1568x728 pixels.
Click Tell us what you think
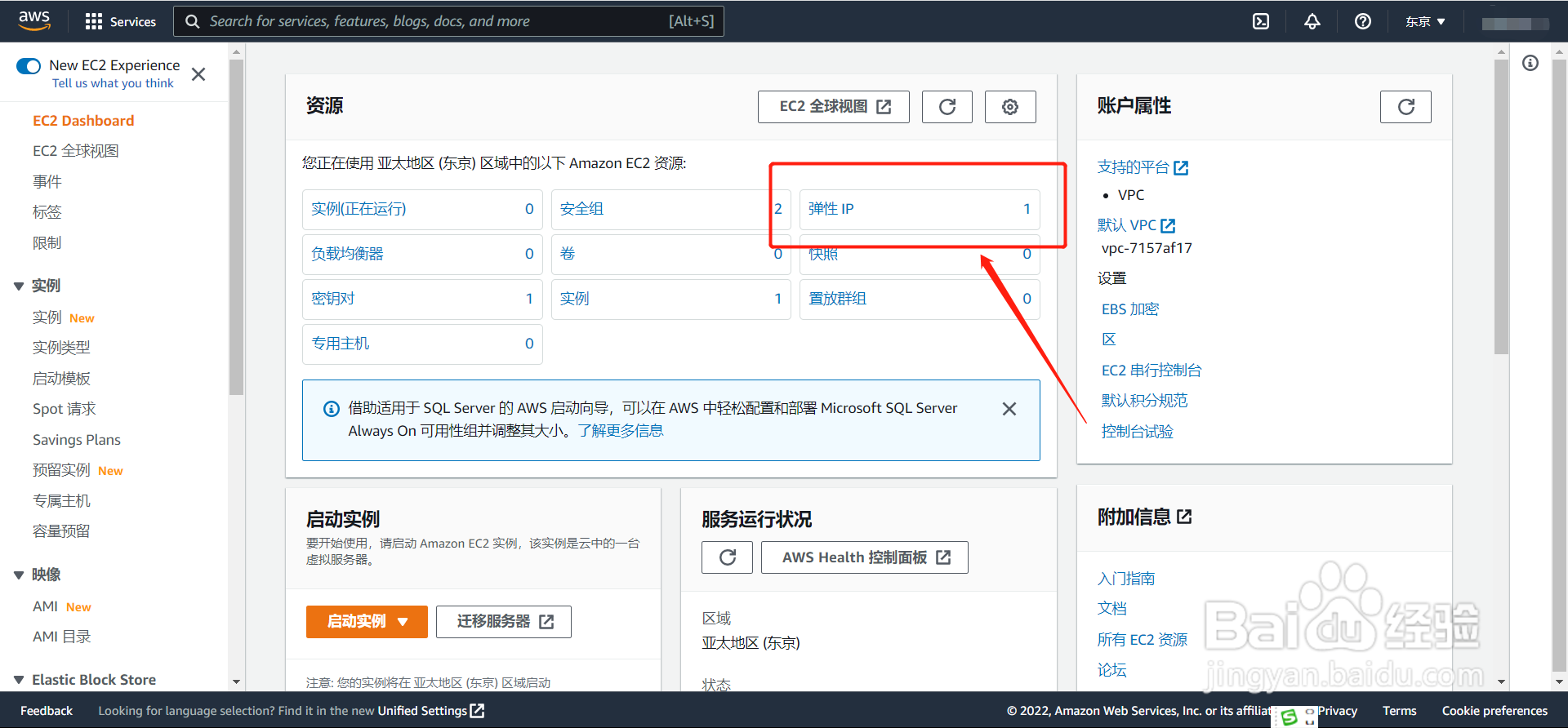[113, 83]
